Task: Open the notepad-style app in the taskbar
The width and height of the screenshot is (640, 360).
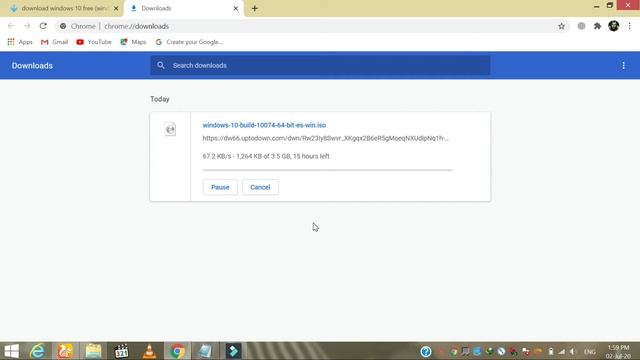Action: click(x=205, y=351)
